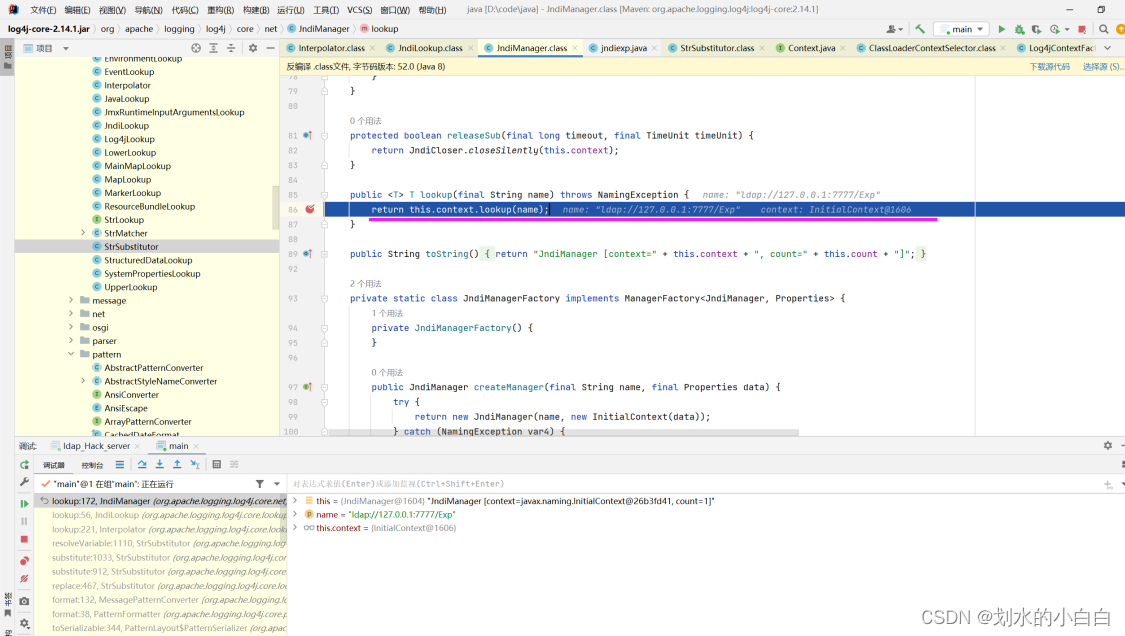This screenshot has width=1125, height=636.
Task: Select JndiLookup in the project tree
Action: click(x=126, y=126)
